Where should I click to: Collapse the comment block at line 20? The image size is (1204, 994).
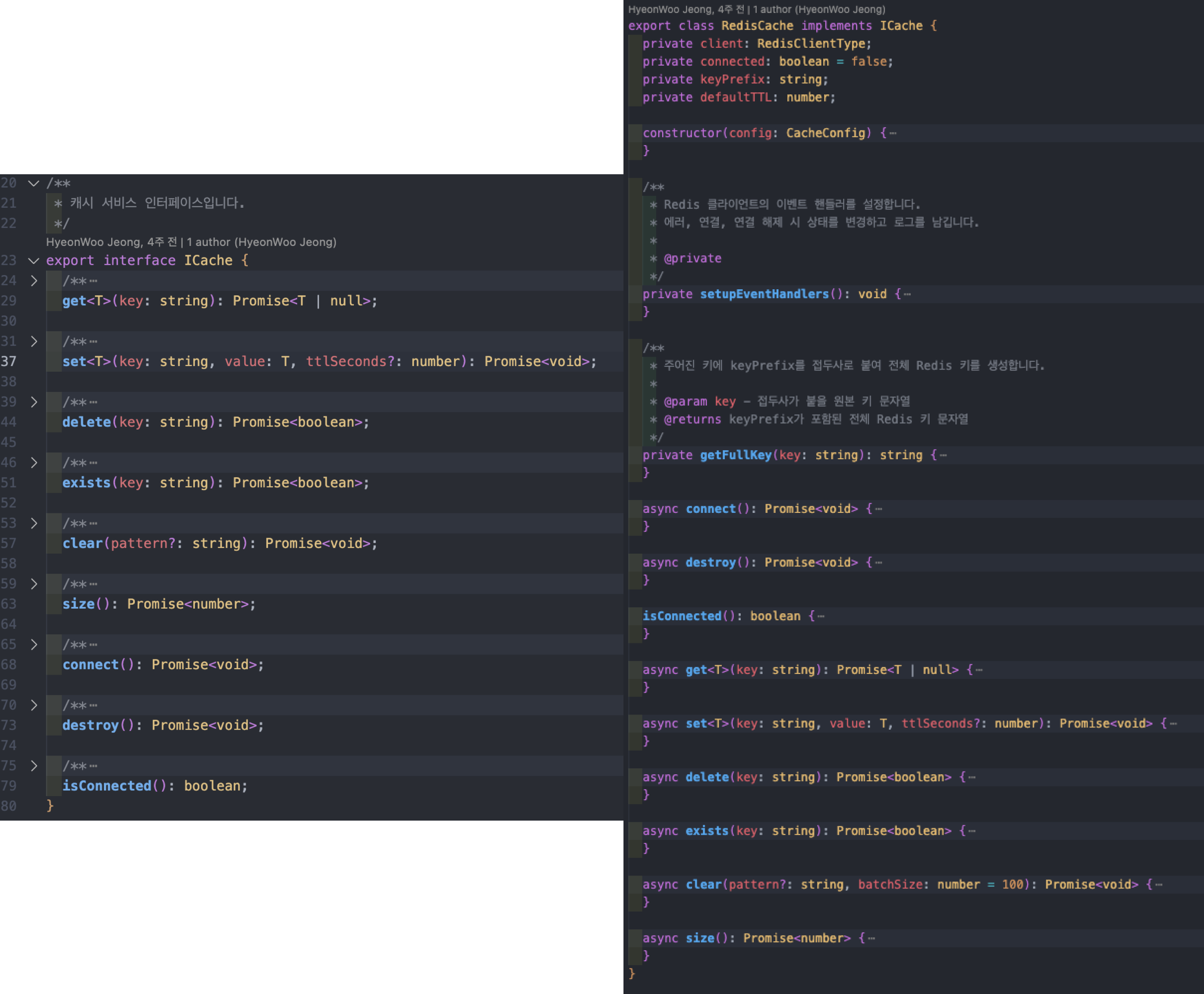[x=34, y=184]
